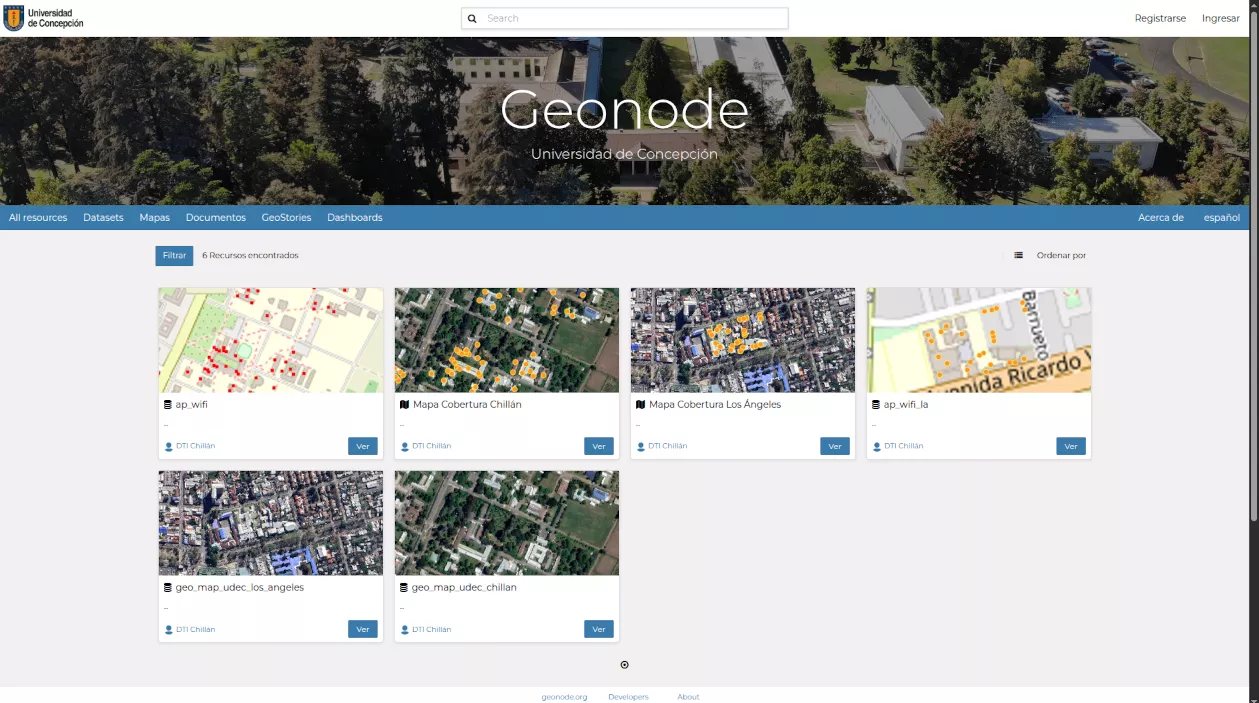This screenshot has width=1259, height=703.
Task: Open the geo_map_udec_los_angeles thumbnail image
Action: [270, 523]
